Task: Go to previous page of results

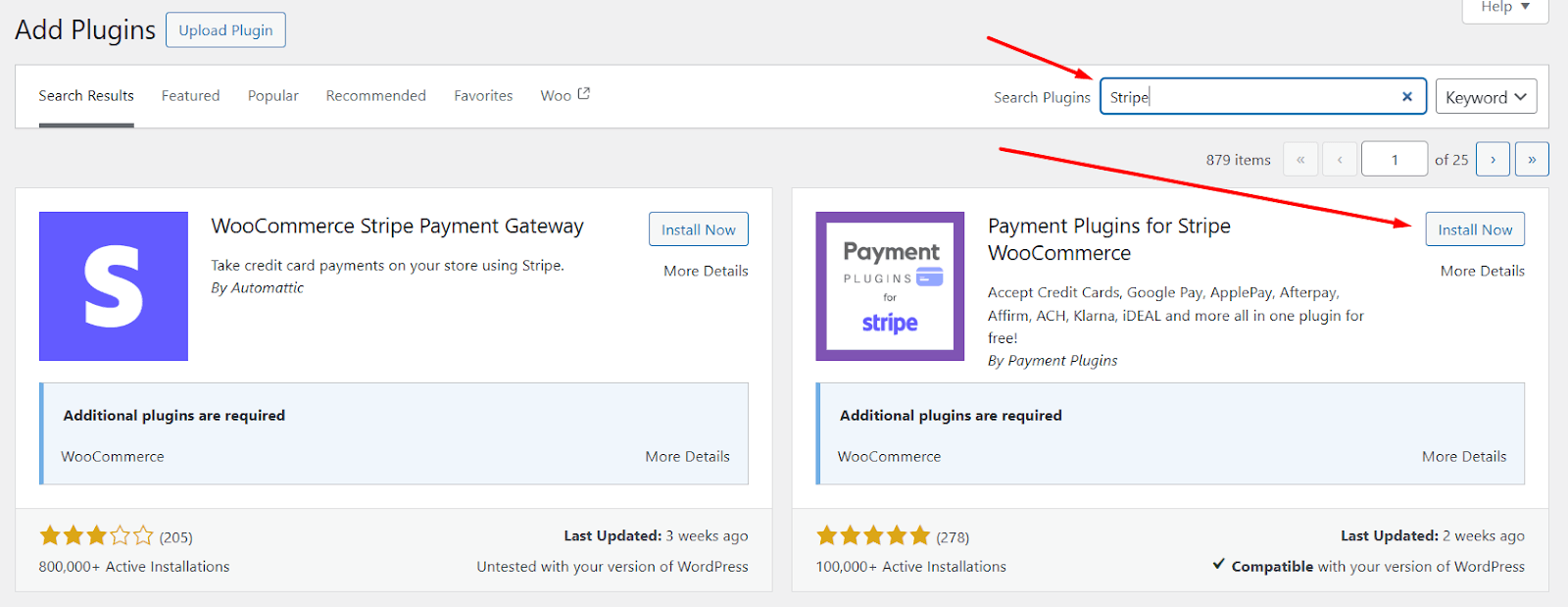Action: (1340, 159)
